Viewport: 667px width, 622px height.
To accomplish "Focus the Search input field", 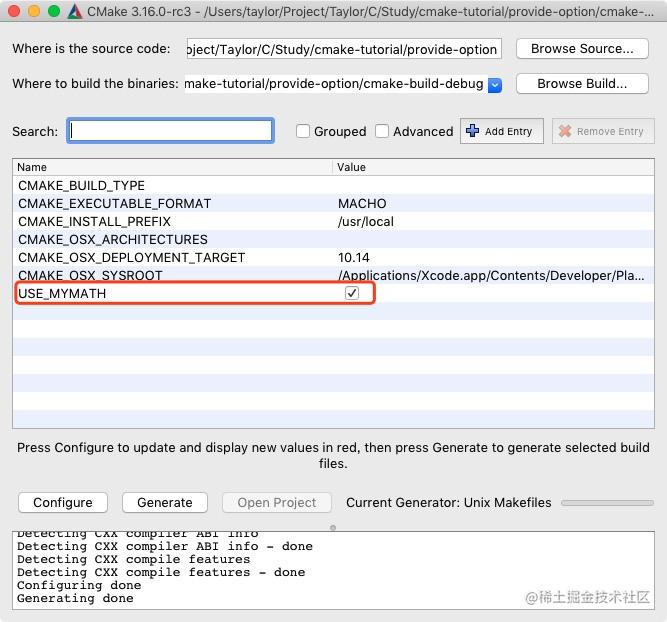I will coord(171,131).
